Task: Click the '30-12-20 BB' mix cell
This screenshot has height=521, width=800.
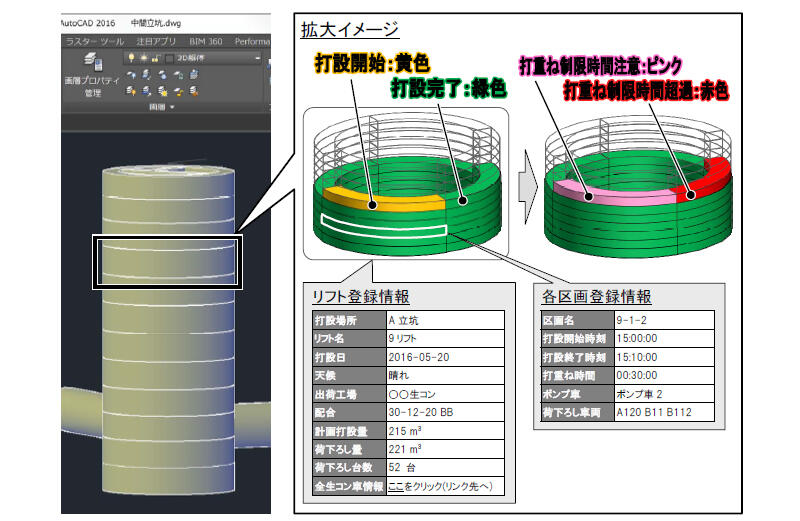Action: [445, 412]
